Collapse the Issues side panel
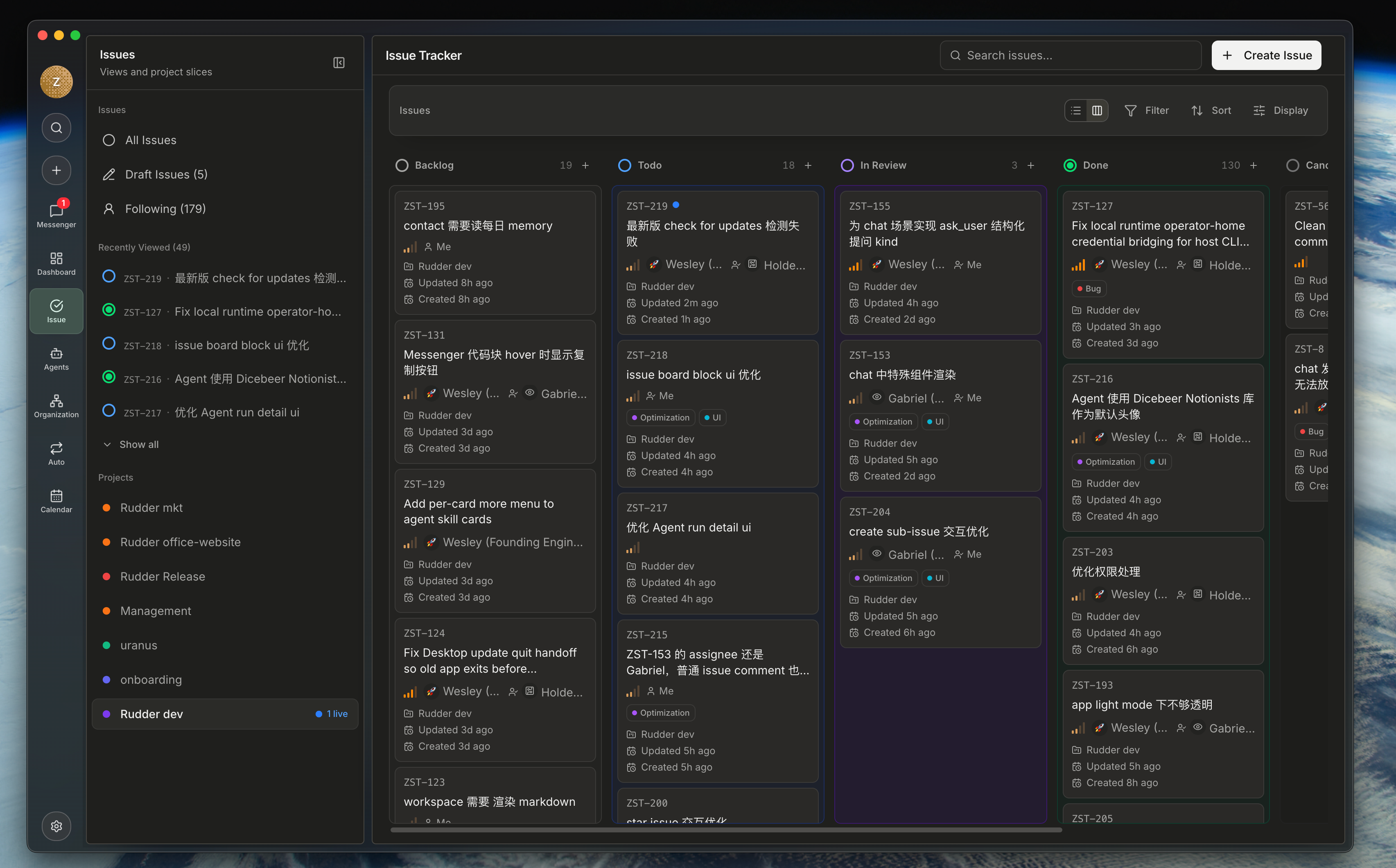The height and width of the screenshot is (868, 1396). pyautogui.click(x=339, y=63)
